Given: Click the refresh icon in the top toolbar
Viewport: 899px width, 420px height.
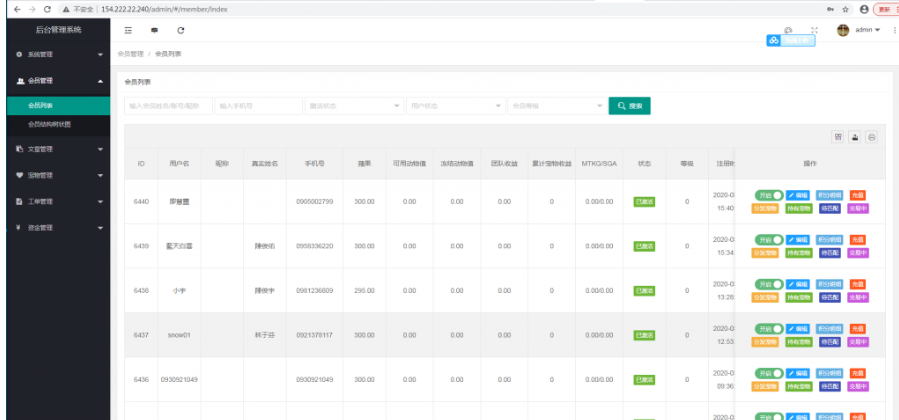Looking at the screenshot, I should [x=181, y=30].
